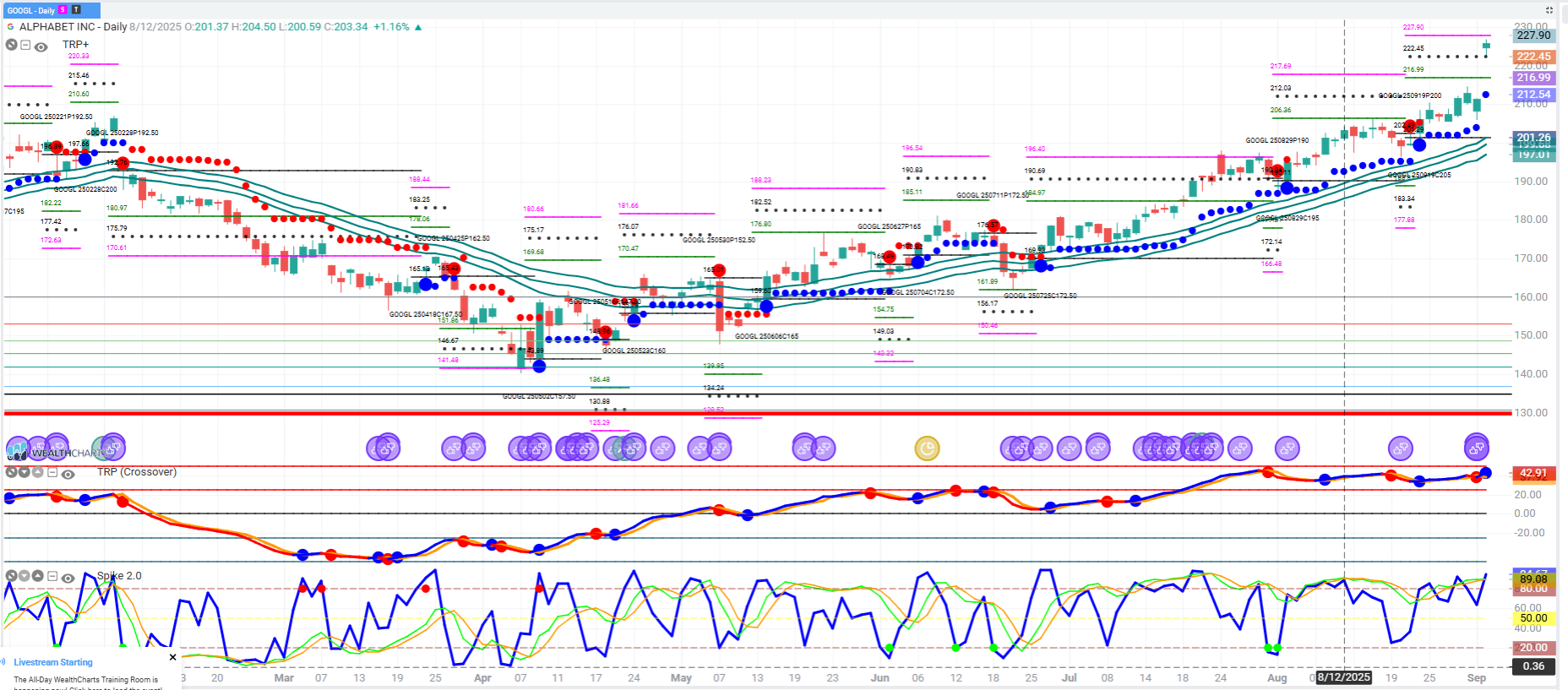Collapse the TRP+ indicator panel

click(x=25, y=45)
